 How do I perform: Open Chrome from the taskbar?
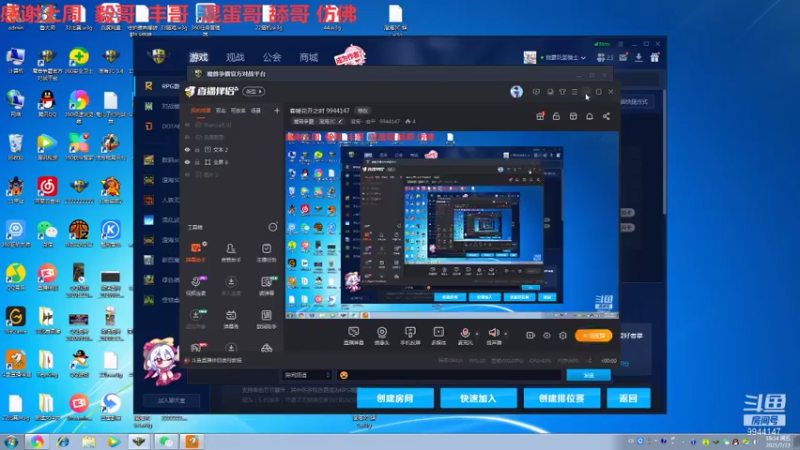point(37,442)
